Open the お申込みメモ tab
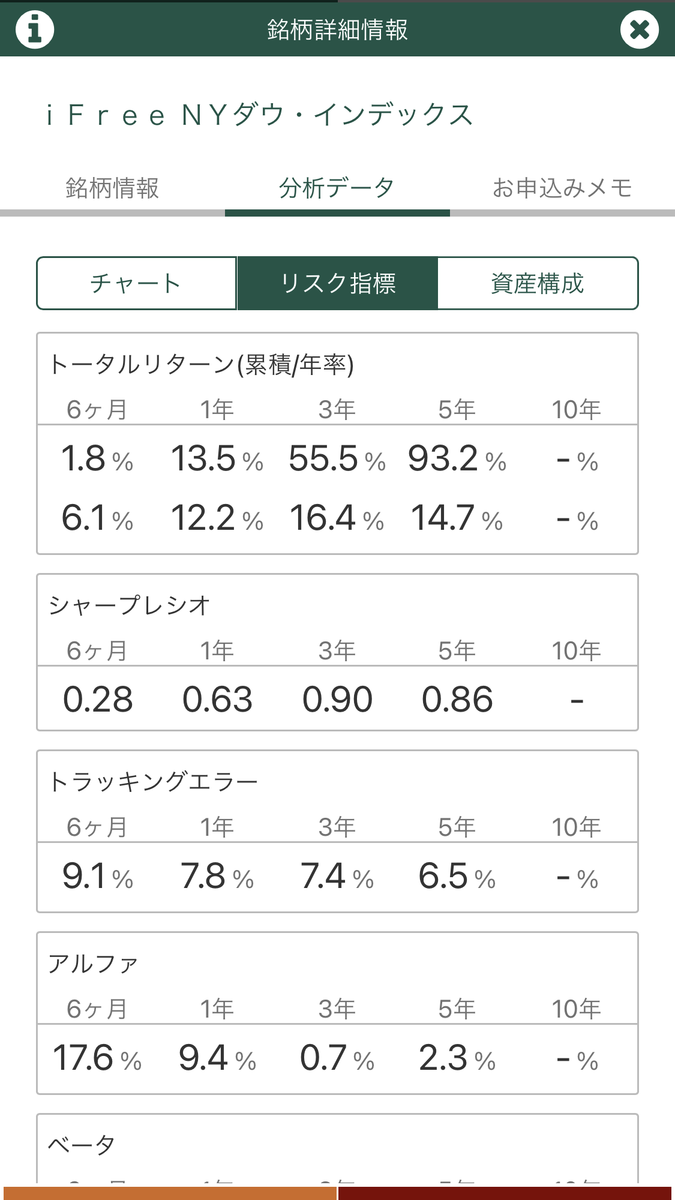This screenshot has width=675, height=1200. (x=562, y=187)
